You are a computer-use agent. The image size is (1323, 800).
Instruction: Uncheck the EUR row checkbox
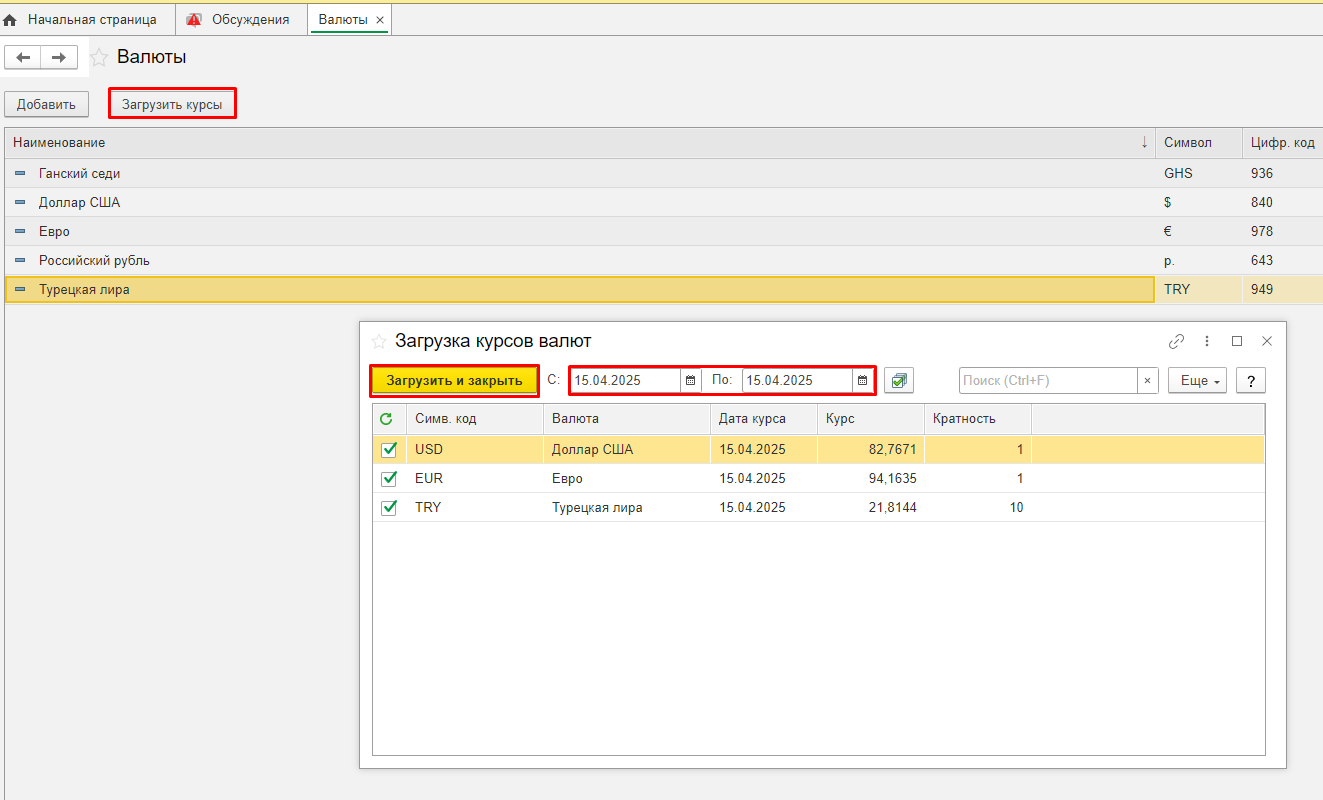tap(389, 479)
